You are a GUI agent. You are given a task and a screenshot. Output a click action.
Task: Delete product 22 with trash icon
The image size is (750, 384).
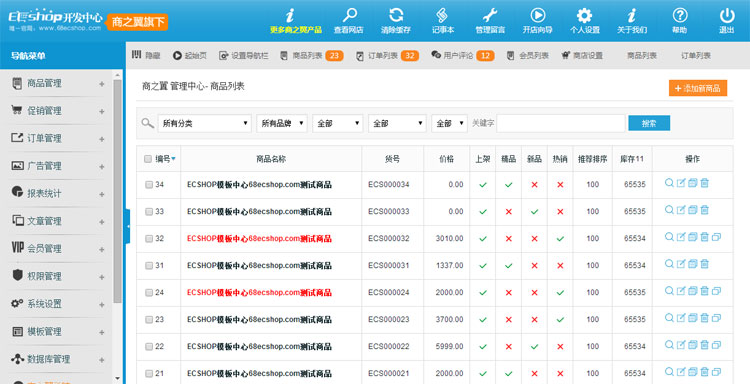pos(705,344)
